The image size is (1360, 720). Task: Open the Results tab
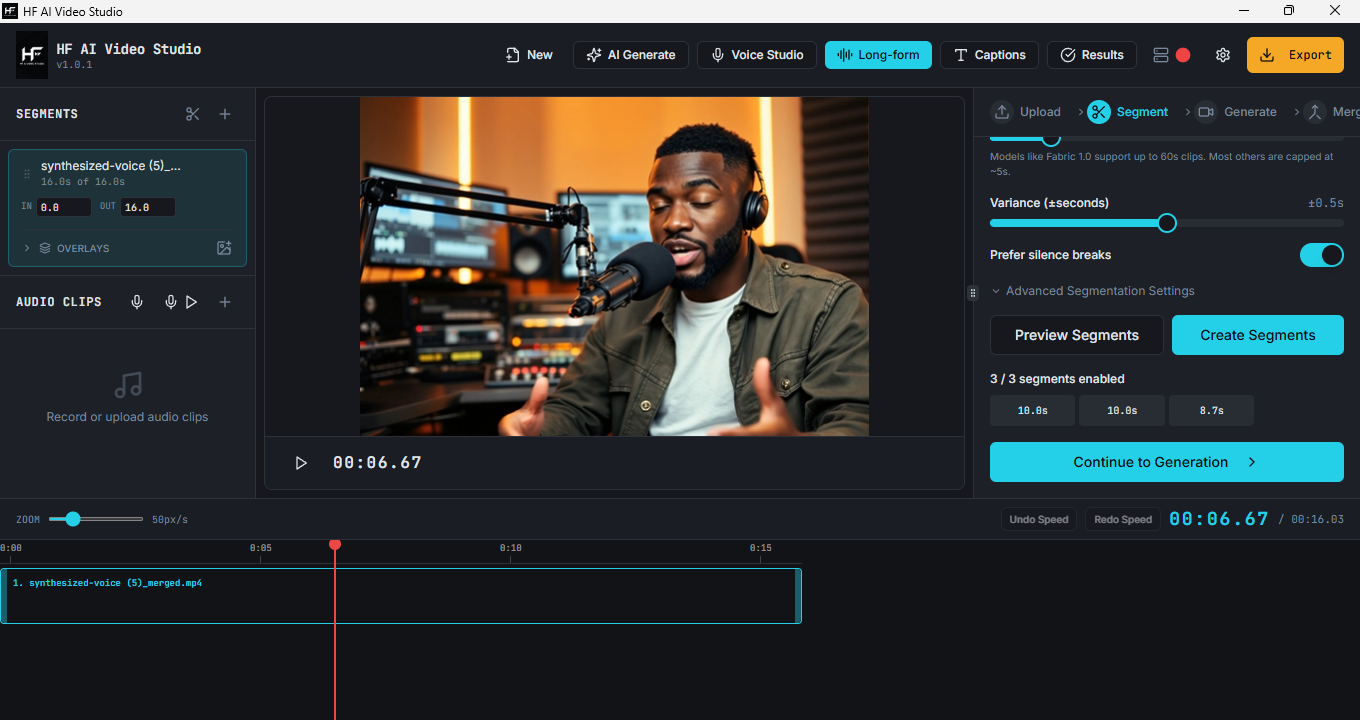pos(1092,55)
